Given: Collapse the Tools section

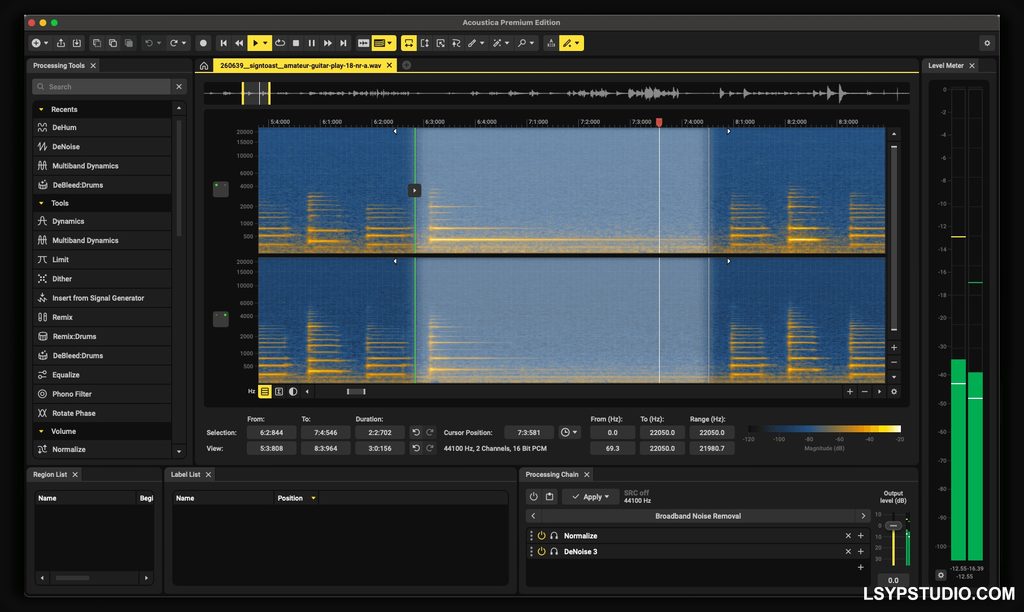Looking at the screenshot, I should tap(41, 203).
